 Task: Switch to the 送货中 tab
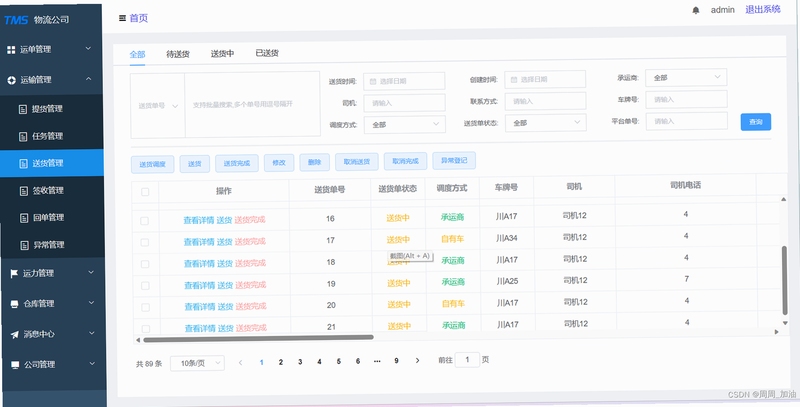(x=222, y=54)
